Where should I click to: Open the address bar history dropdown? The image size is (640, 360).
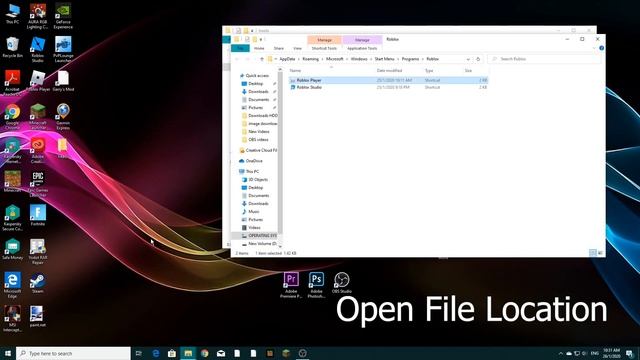(468, 59)
